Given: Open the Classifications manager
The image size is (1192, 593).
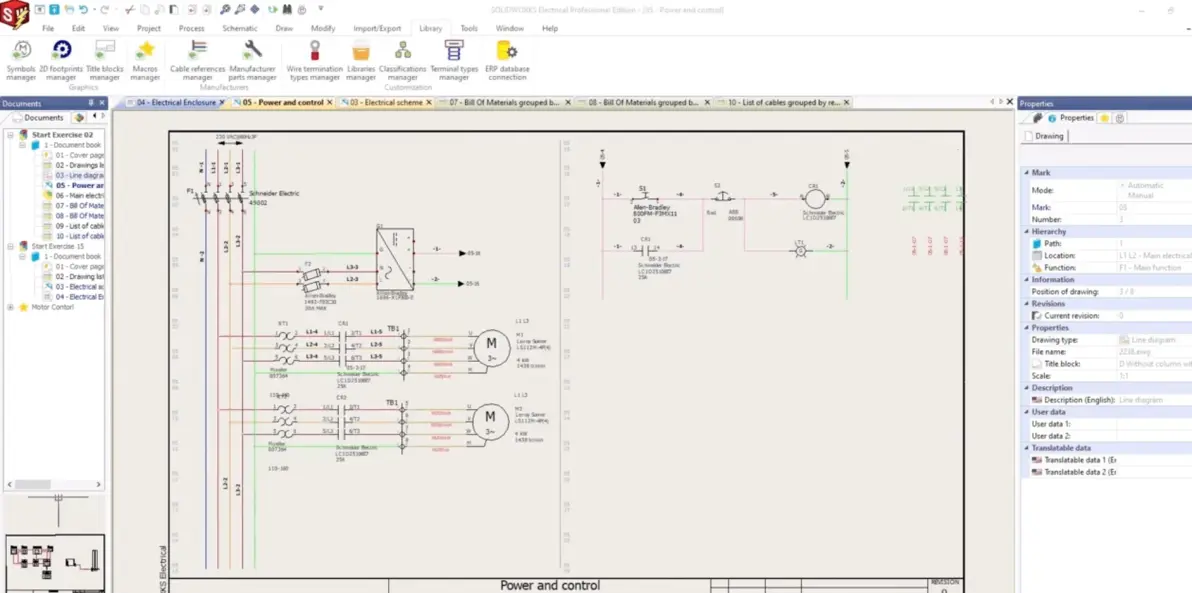Looking at the screenshot, I should point(403,60).
